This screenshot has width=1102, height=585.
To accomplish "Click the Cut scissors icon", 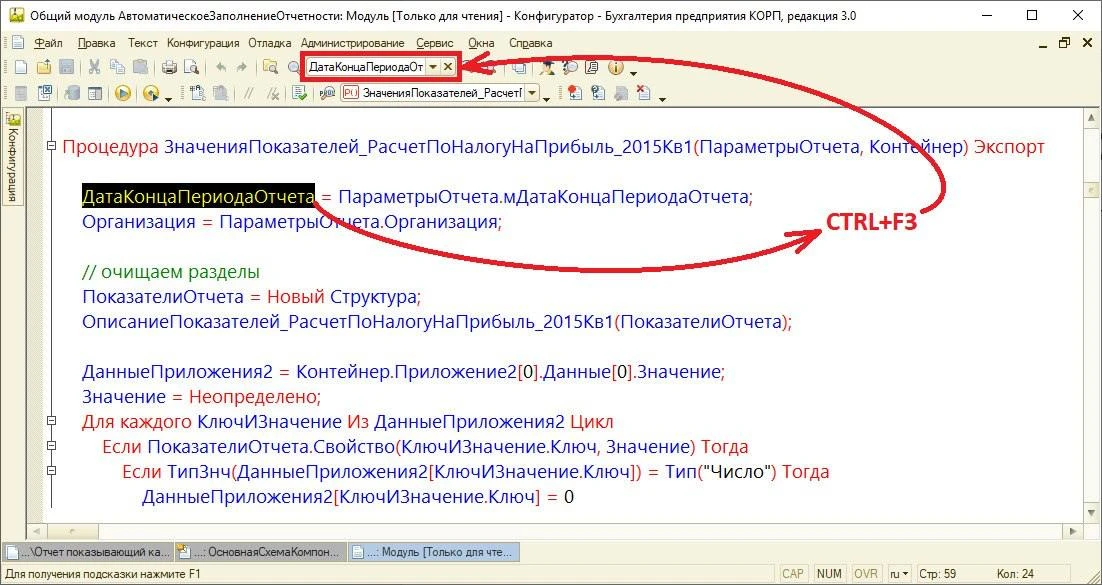I will [94, 68].
